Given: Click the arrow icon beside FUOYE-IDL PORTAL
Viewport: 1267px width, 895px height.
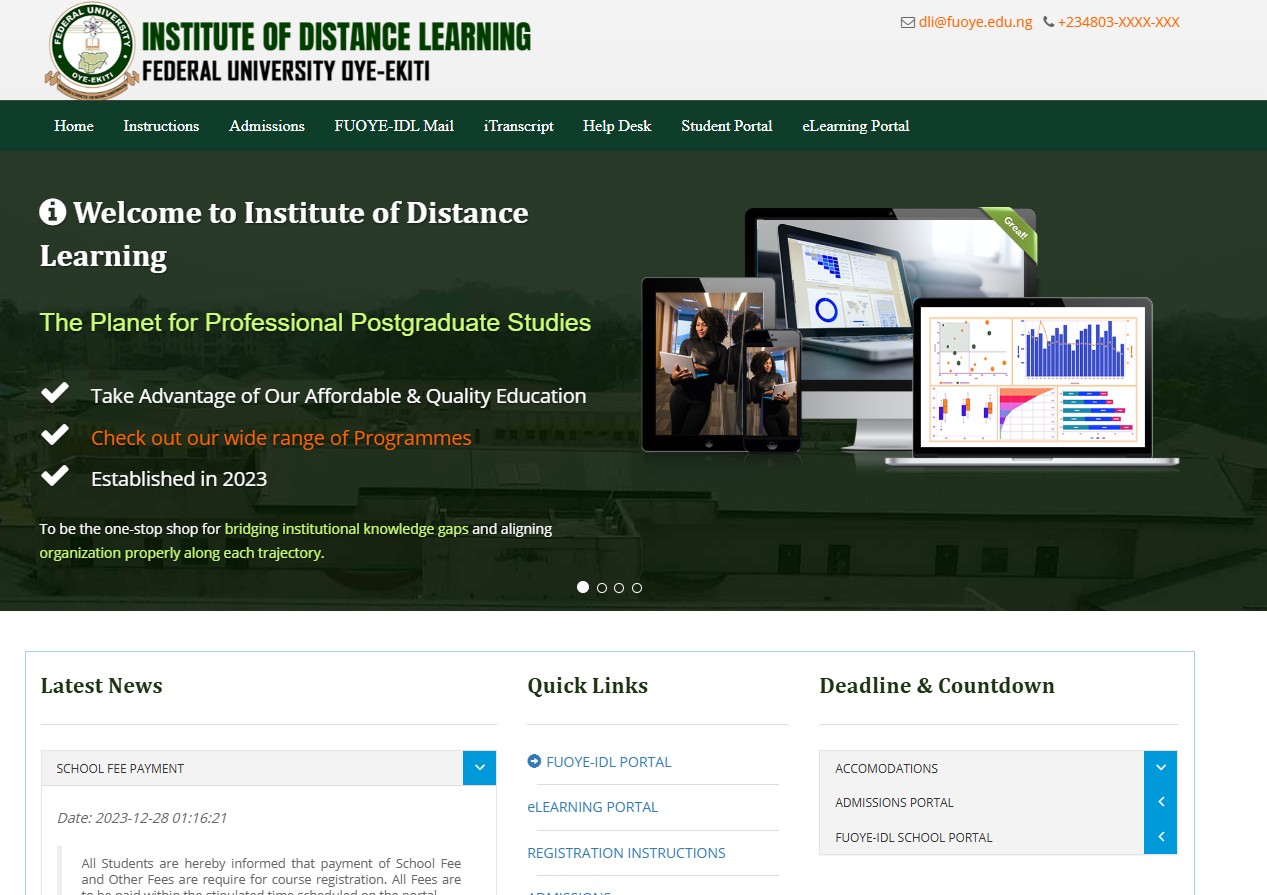Looking at the screenshot, I should pos(534,761).
